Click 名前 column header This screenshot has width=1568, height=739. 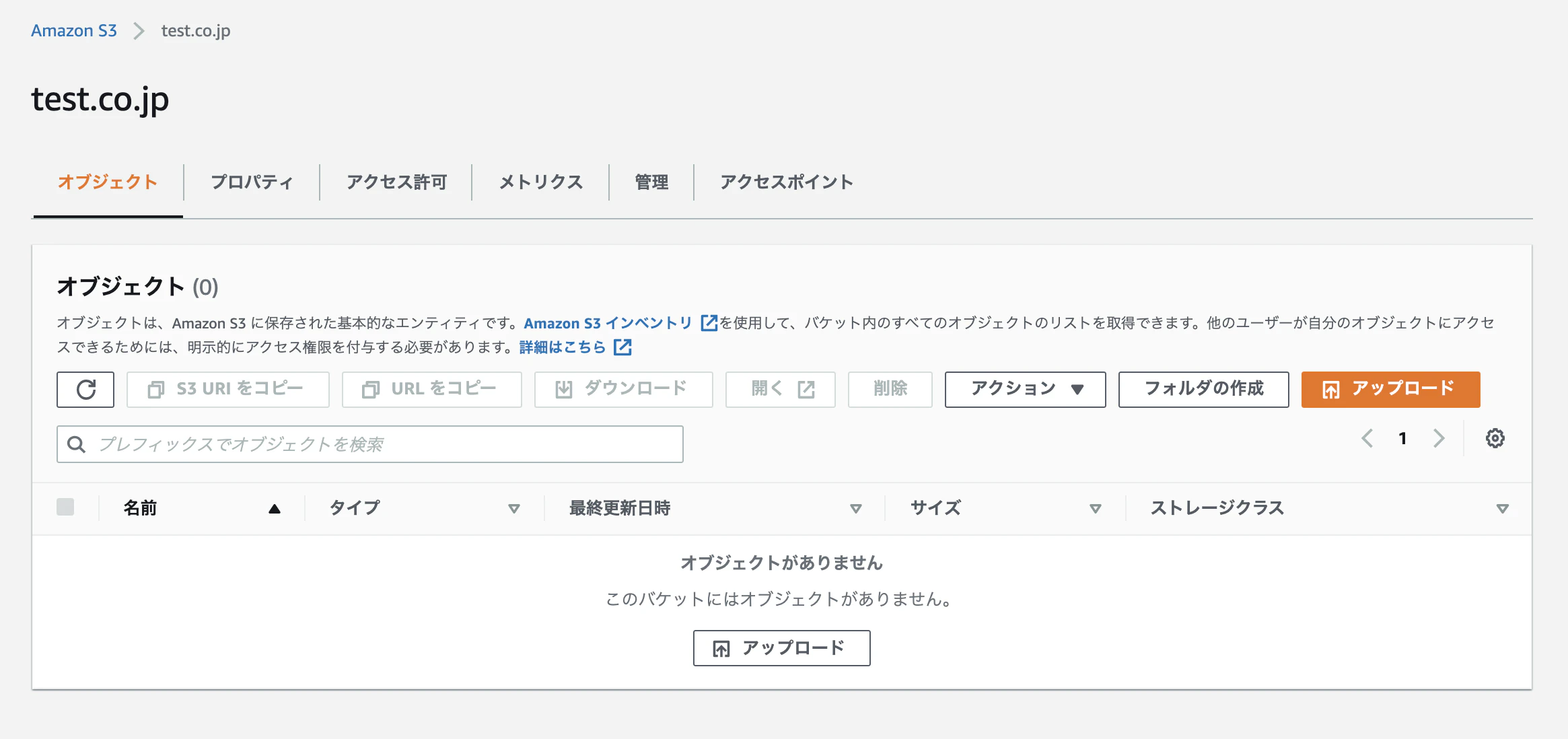coord(140,508)
